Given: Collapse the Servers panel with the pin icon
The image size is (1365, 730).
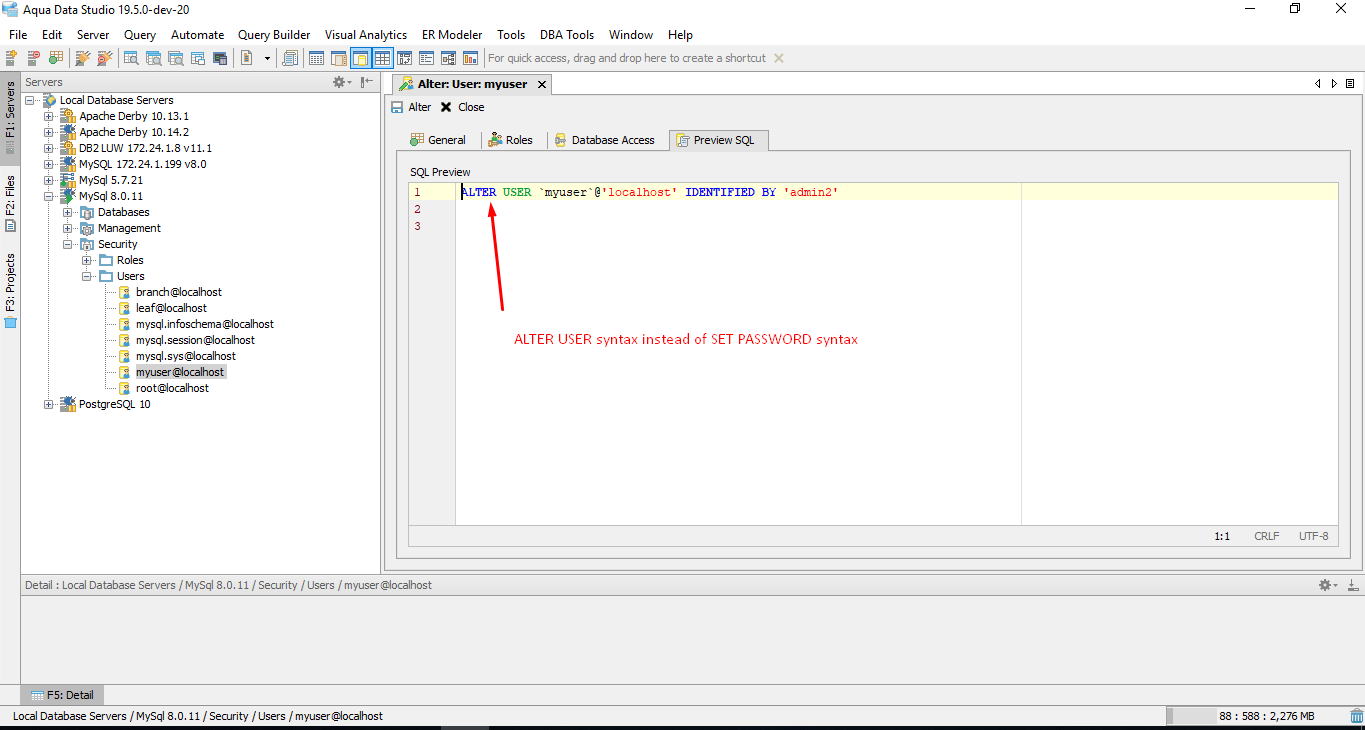Looking at the screenshot, I should tap(367, 82).
